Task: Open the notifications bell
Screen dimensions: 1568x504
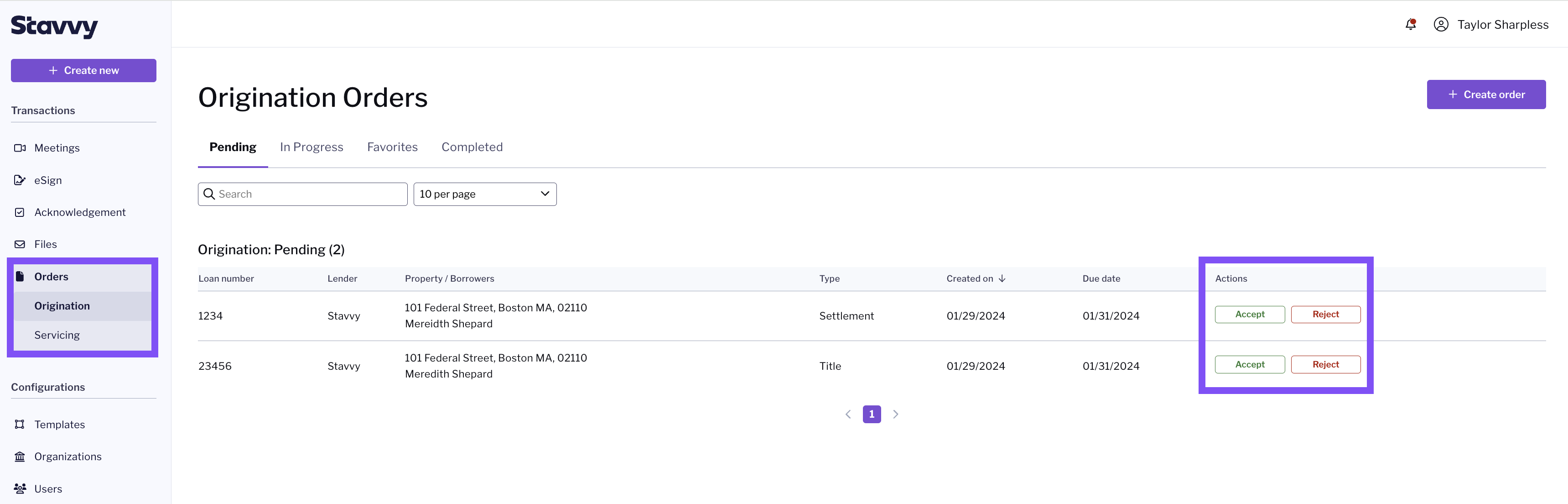Action: pyautogui.click(x=1410, y=24)
